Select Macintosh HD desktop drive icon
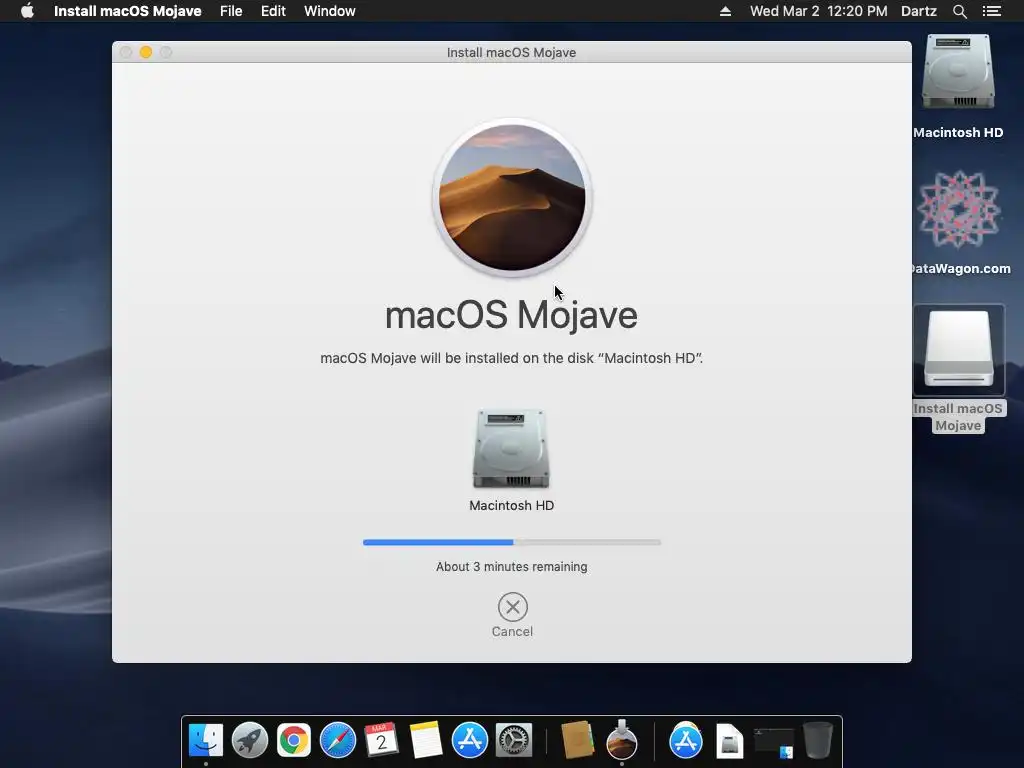 (x=958, y=72)
